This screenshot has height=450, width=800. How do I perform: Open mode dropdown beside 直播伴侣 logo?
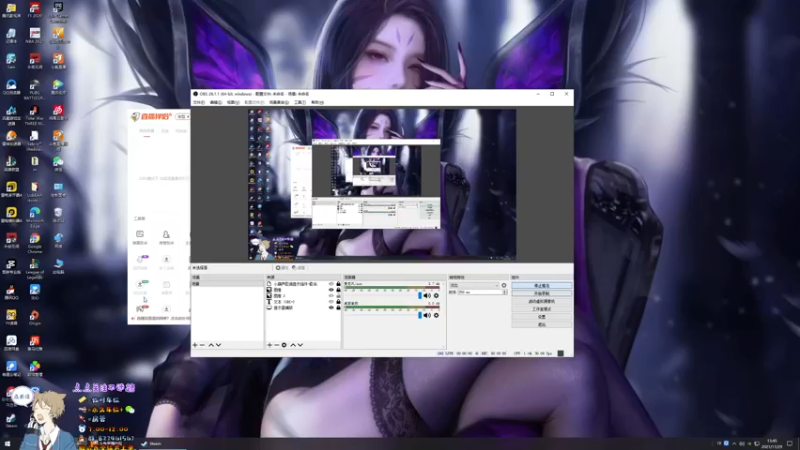click(x=182, y=117)
